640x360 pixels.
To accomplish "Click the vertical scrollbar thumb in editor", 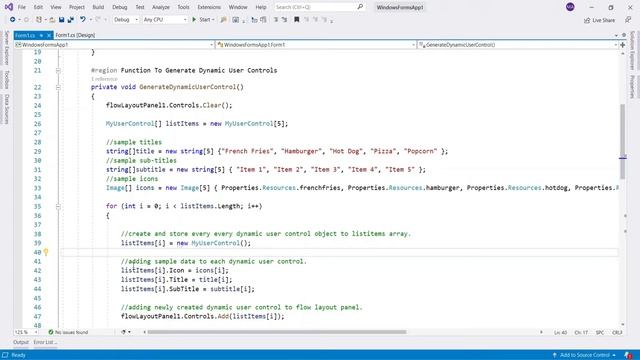I will click(622, 142).
